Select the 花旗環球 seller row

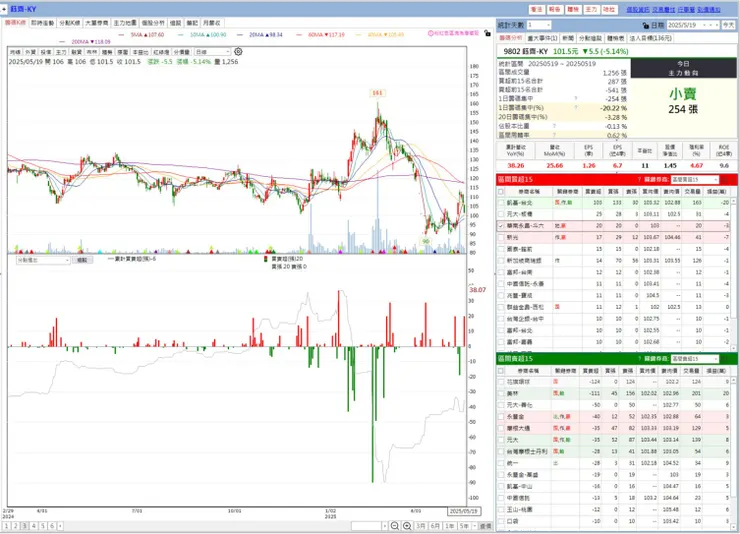(x=615, y=382)
